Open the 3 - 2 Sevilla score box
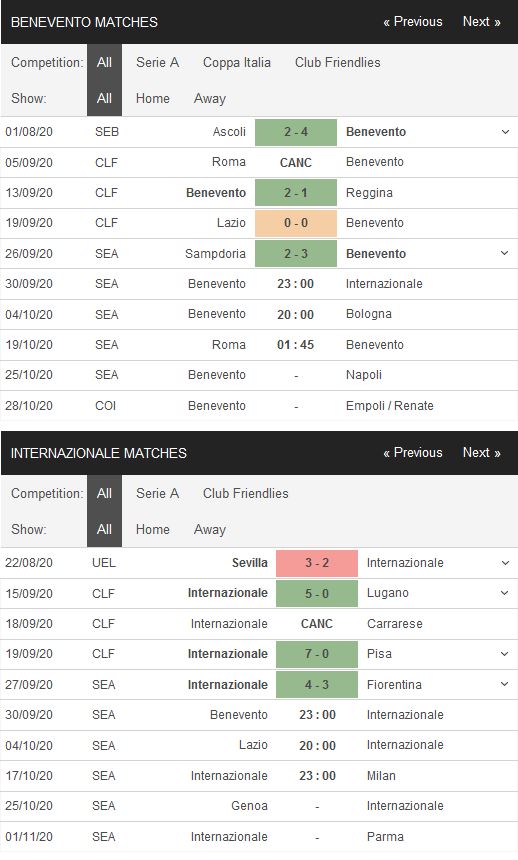Screen dimensions: 518x860 pos(317,563)
